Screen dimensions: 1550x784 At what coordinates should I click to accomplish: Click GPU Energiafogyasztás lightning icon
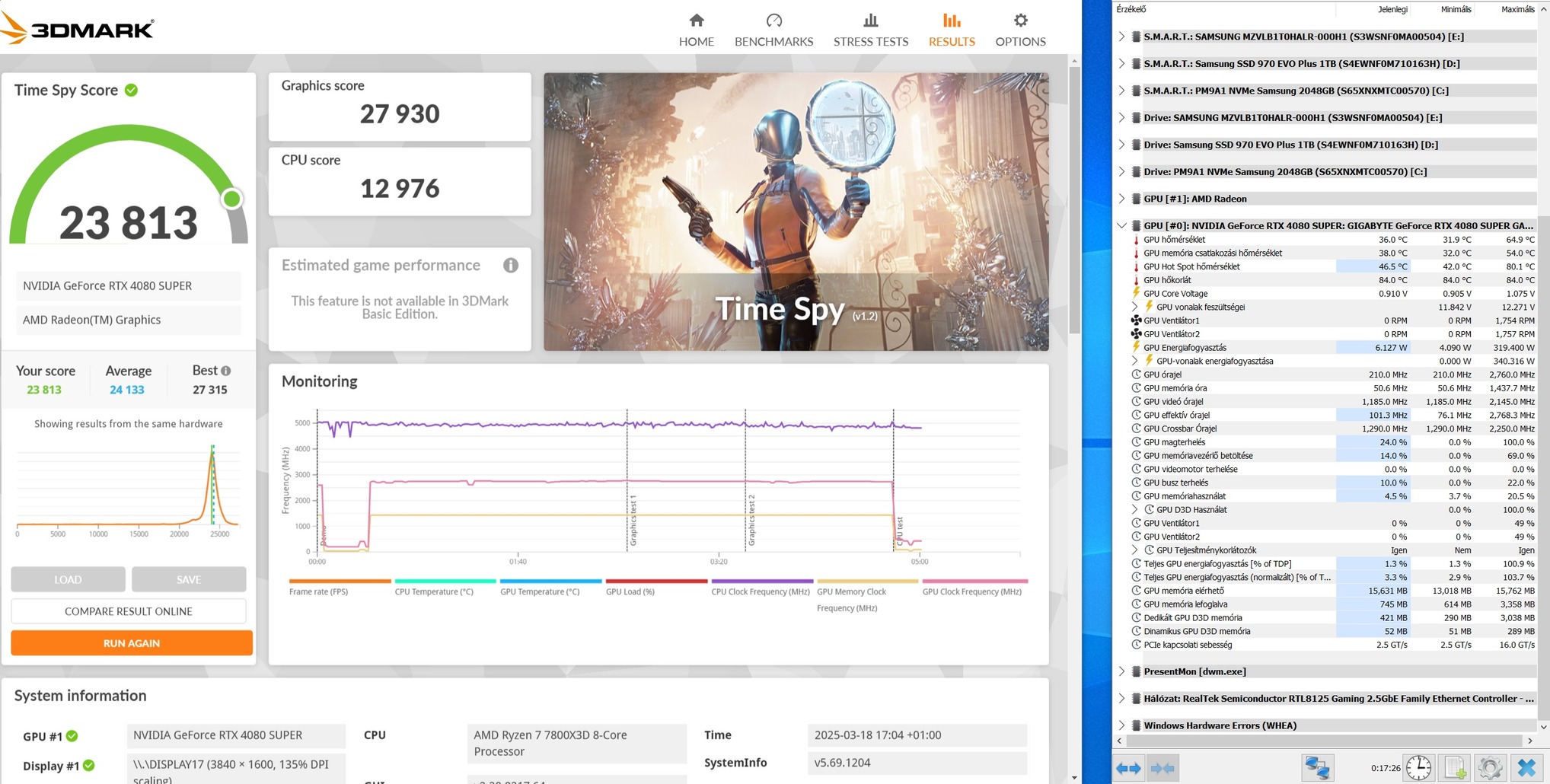[x=1136, y=347]
